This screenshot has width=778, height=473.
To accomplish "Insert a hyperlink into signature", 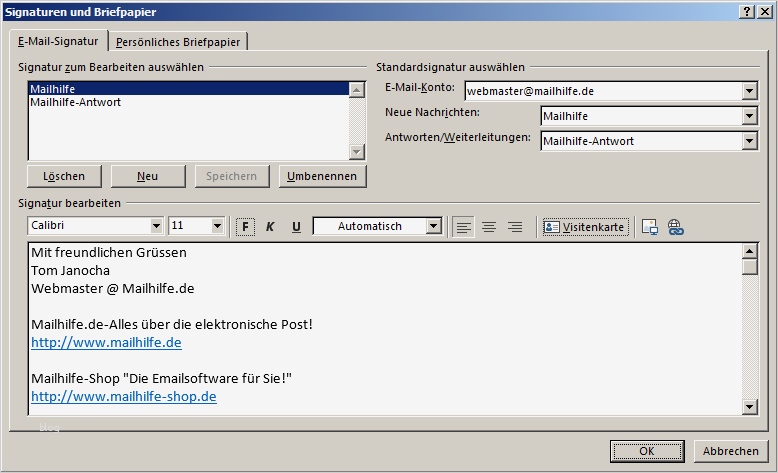I will [675, 227].
